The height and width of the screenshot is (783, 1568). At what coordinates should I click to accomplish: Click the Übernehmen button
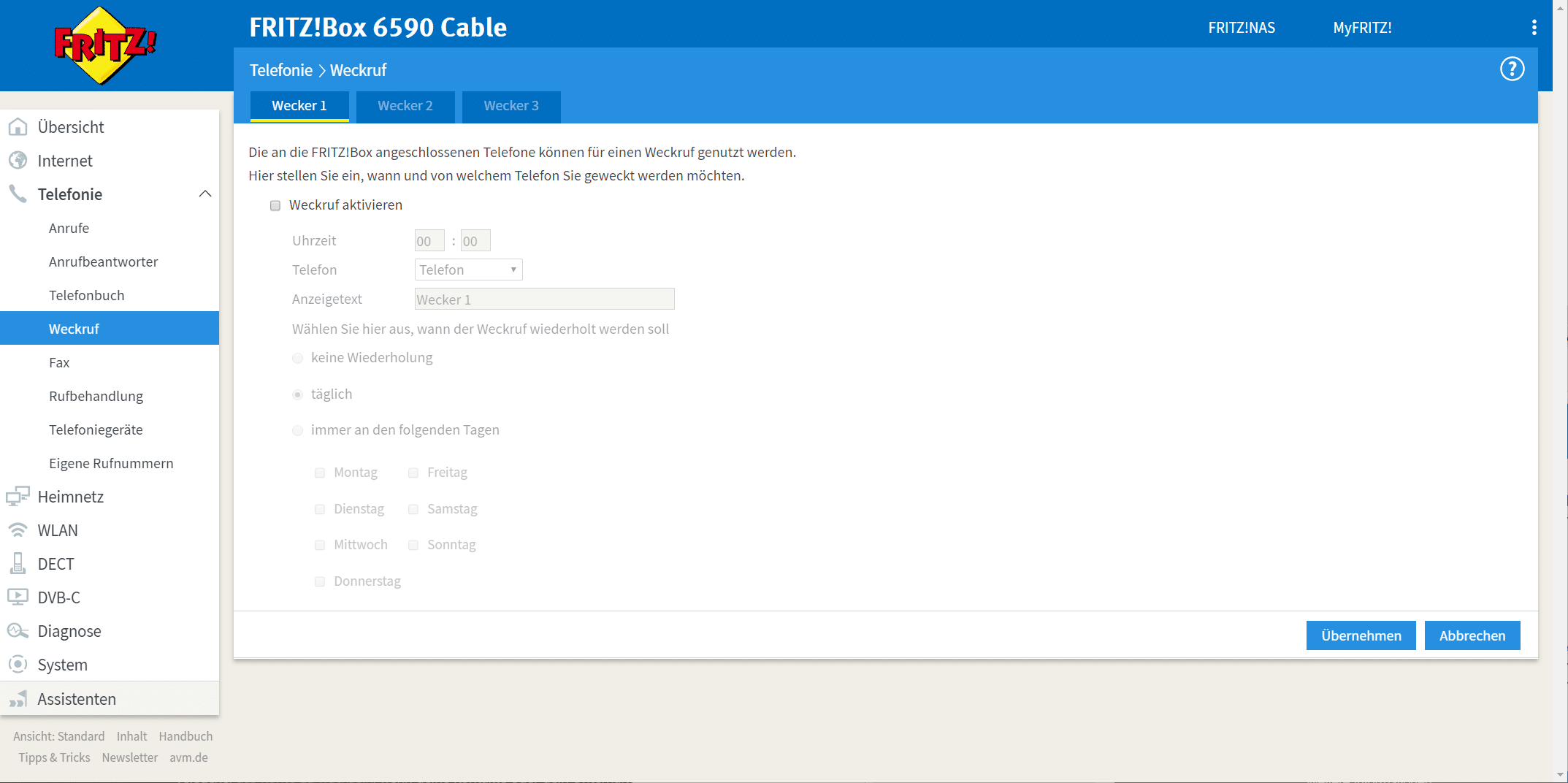click(x=1361, y=635)
